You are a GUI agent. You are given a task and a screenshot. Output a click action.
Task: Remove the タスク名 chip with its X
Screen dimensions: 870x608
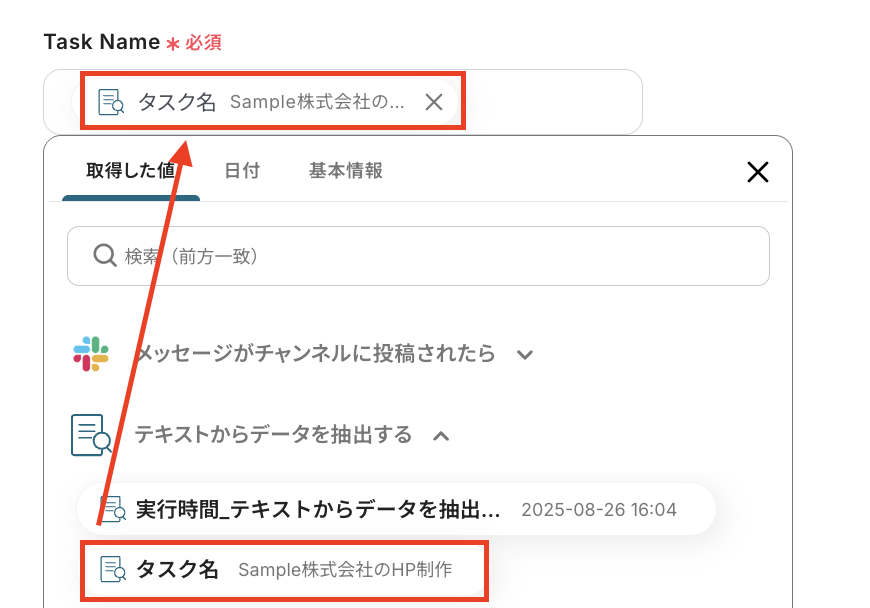pyautogui.click(x=433, y=102)
